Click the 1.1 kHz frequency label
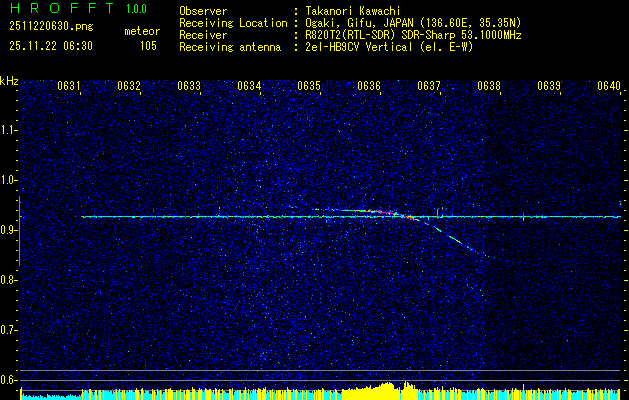Screen dimensions: 629x400 [x=8, y=130]
